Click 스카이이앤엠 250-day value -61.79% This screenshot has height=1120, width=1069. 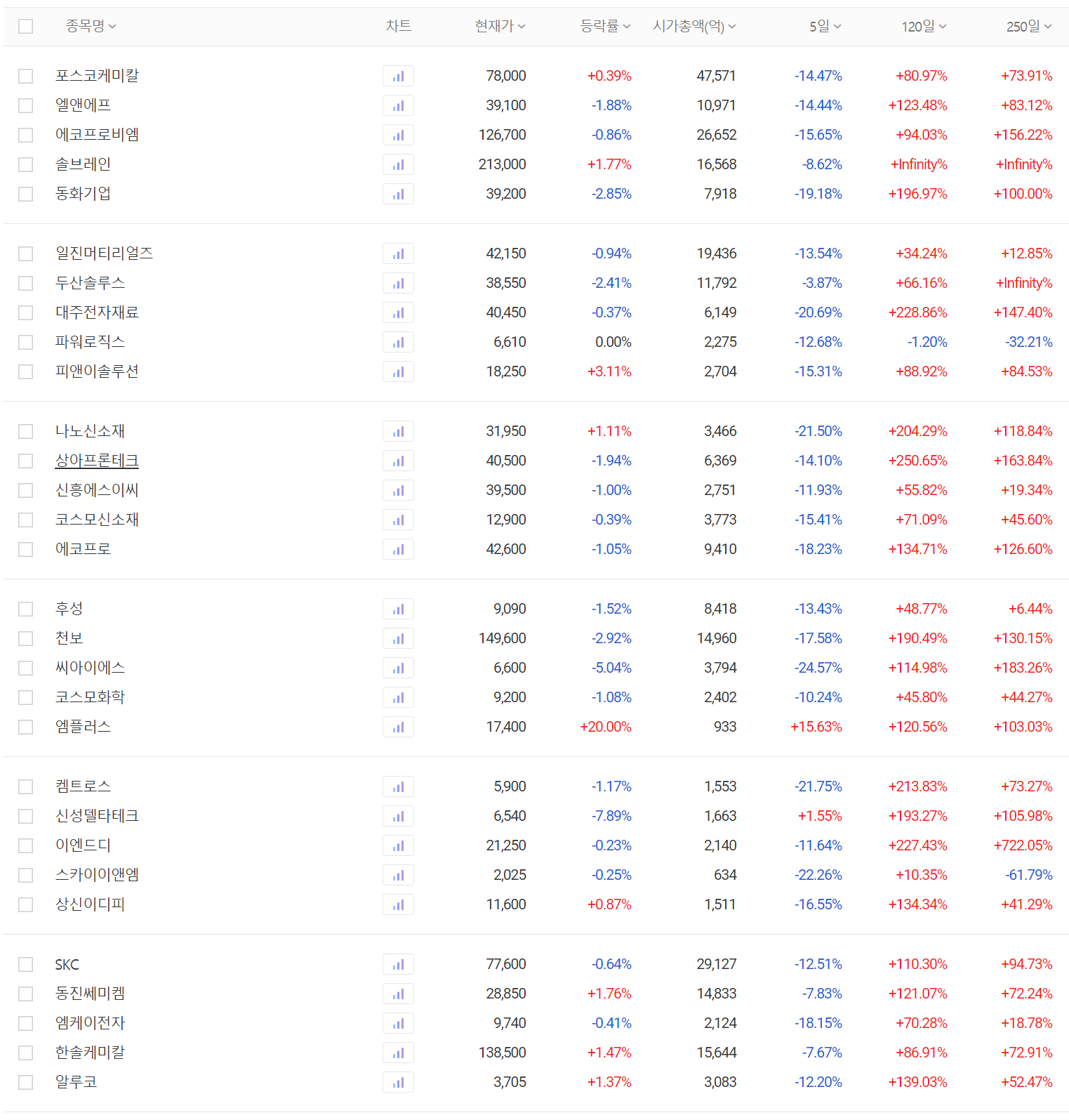coord(1029,875)
